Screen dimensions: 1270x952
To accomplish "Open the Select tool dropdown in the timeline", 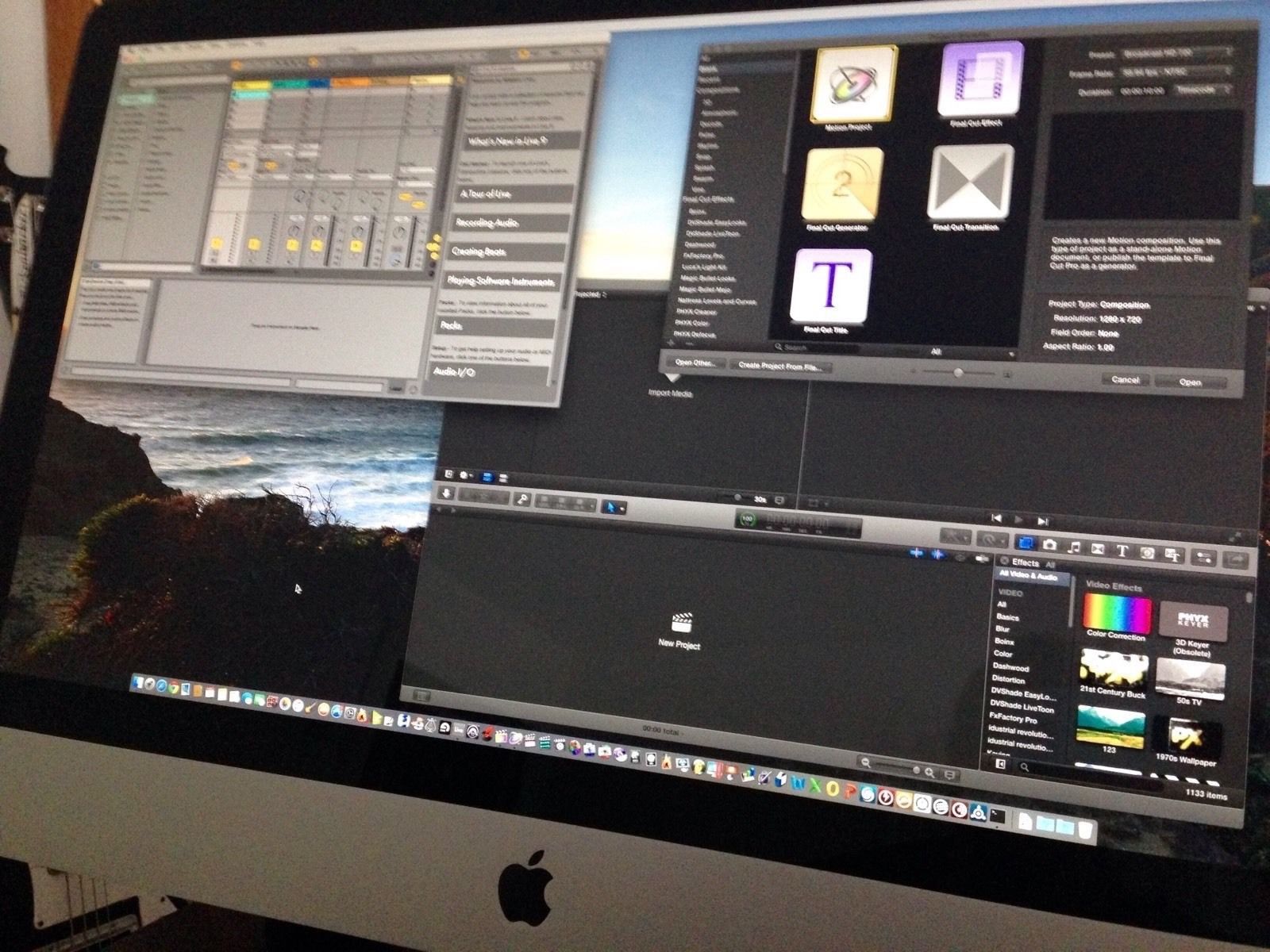I will [613, 508].
